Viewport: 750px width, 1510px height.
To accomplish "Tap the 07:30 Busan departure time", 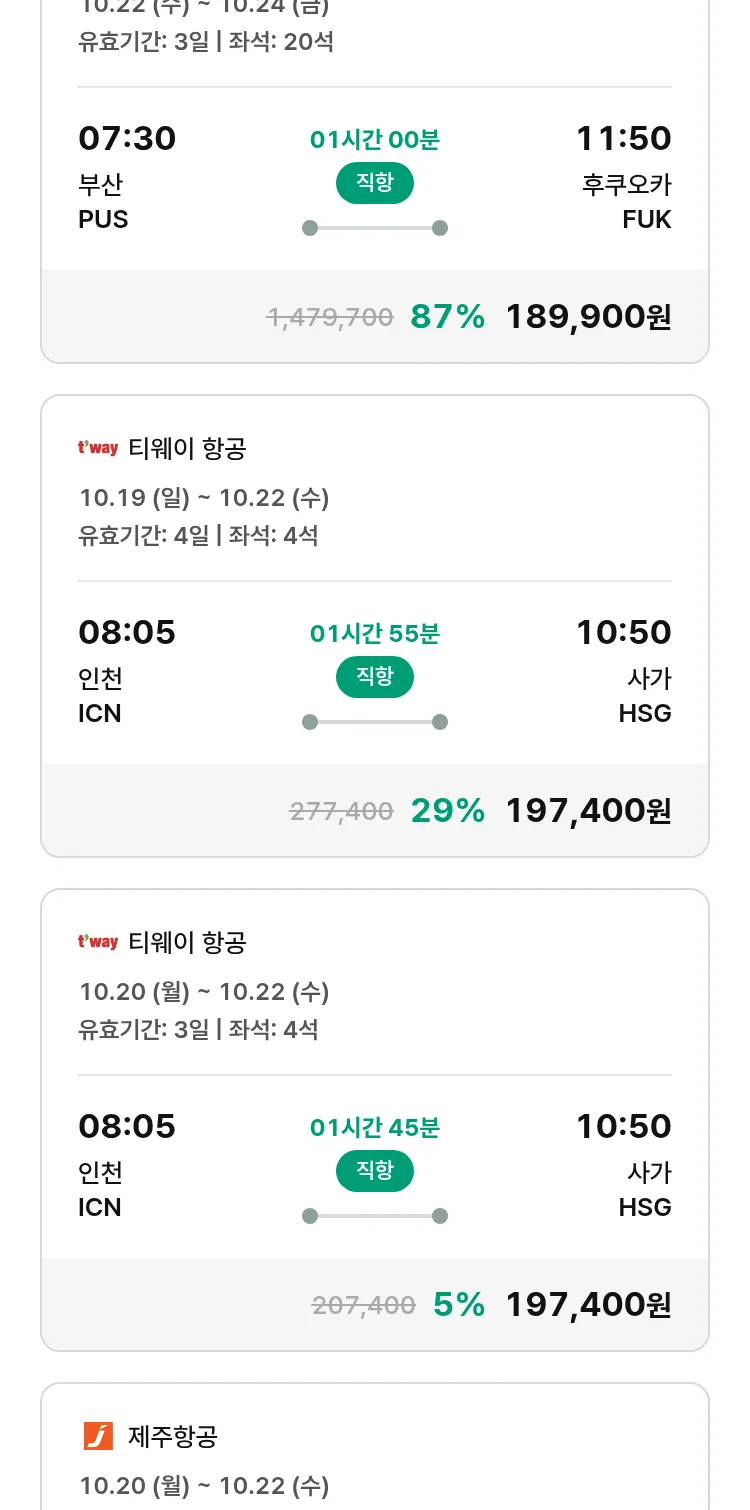I will click(x=127, y=138).
